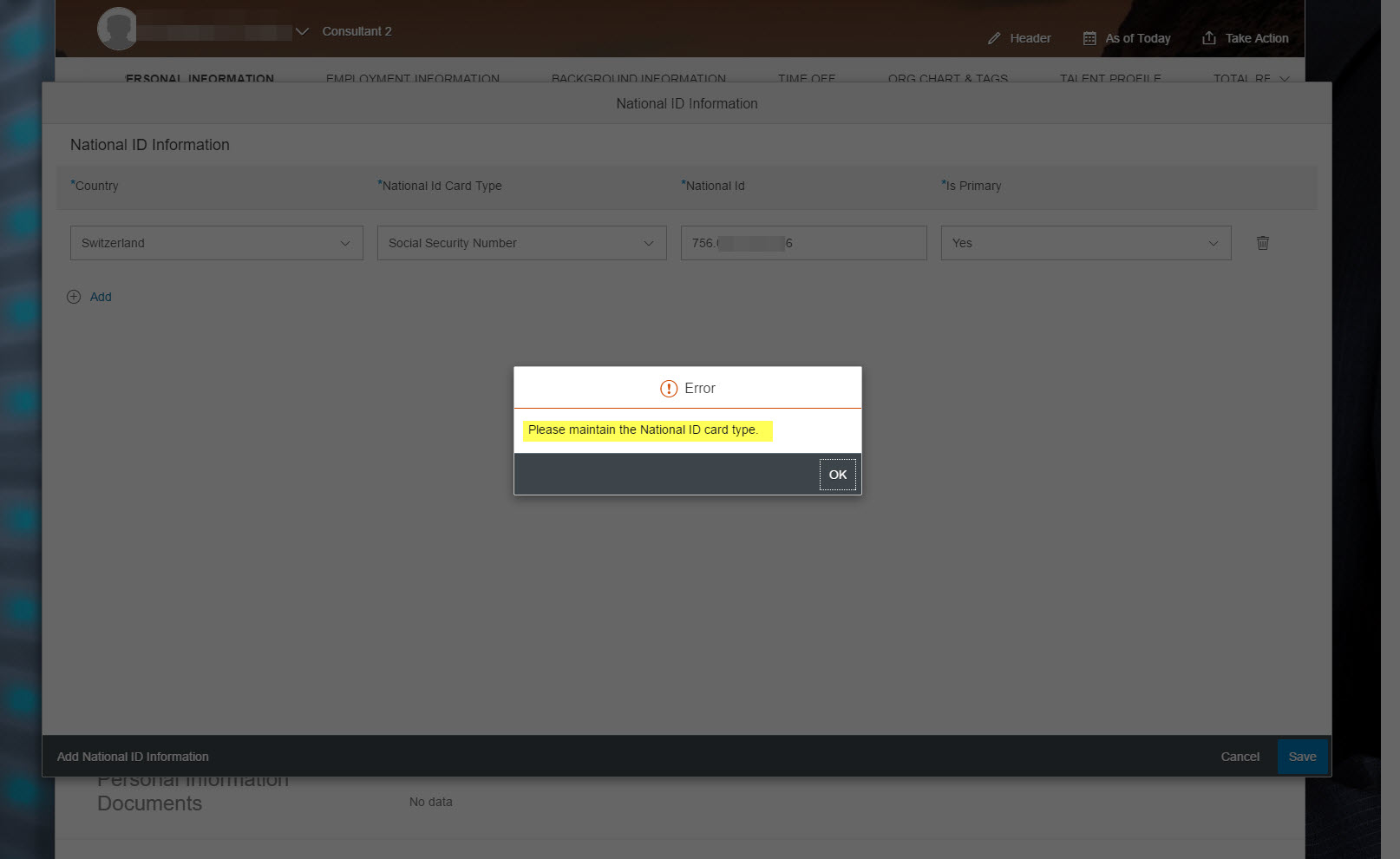Expand the employee name chevron dropdown

point(302,31)
